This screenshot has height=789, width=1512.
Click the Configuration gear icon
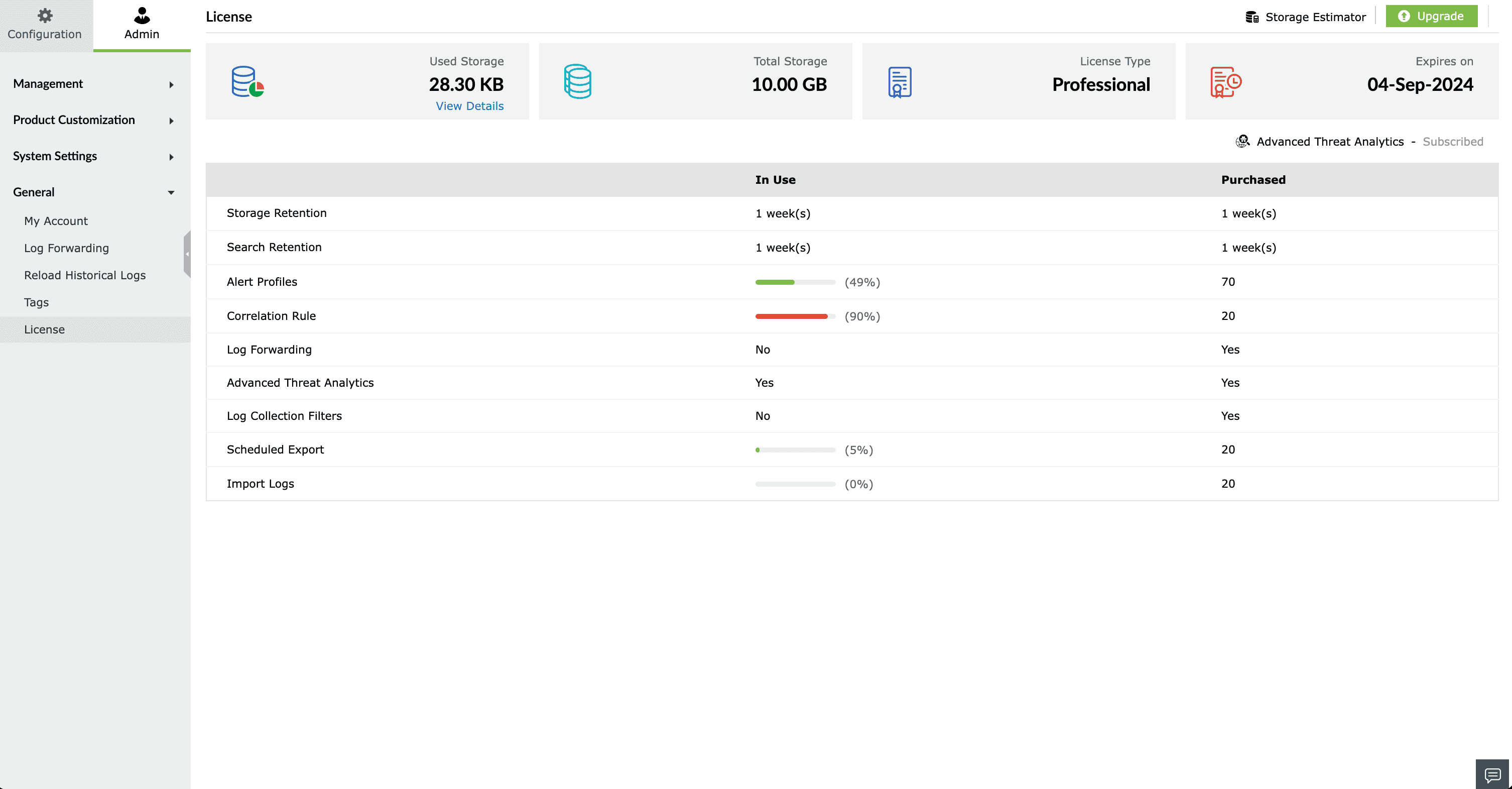pos(45,15)
